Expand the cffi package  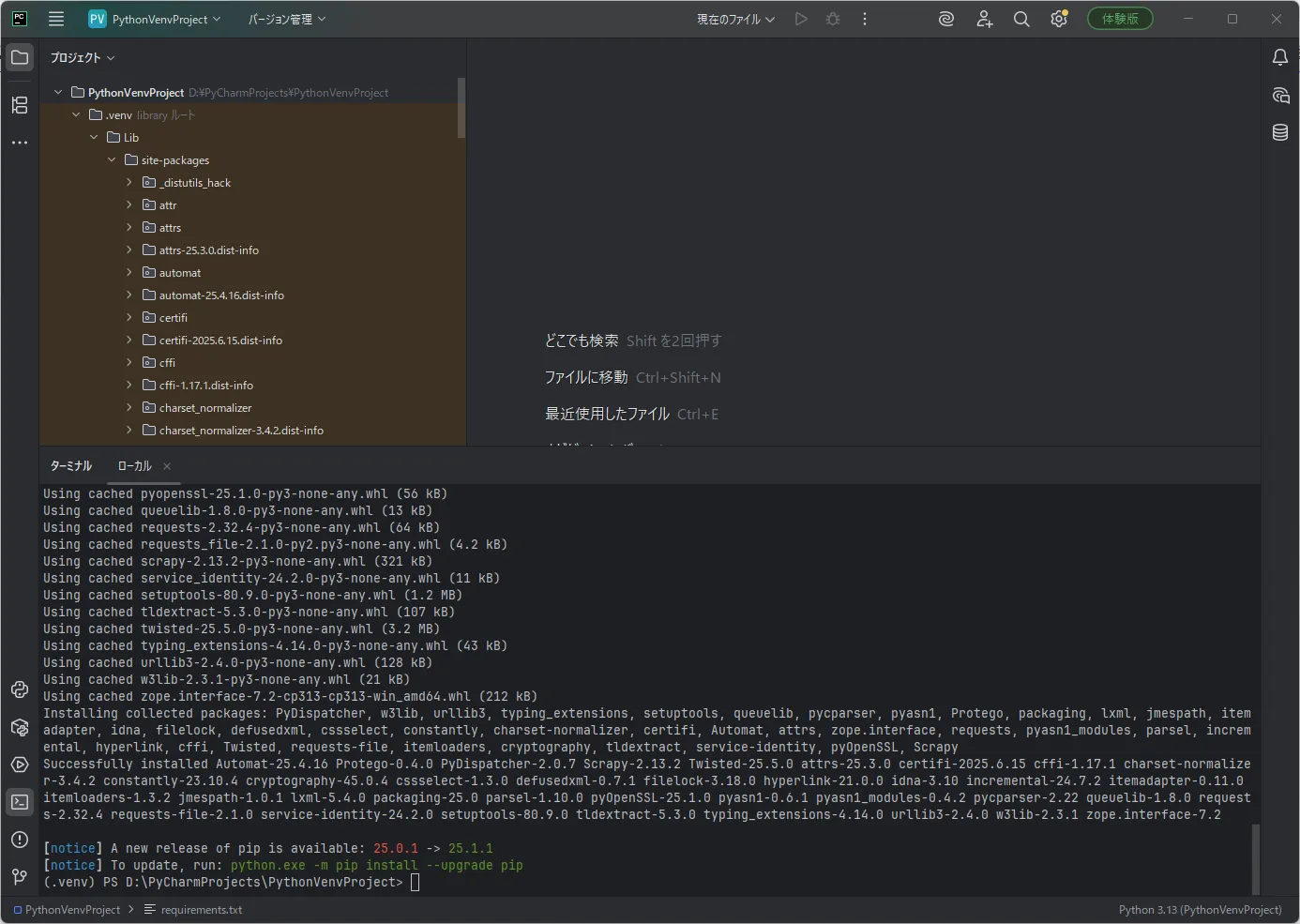point(129,362)
